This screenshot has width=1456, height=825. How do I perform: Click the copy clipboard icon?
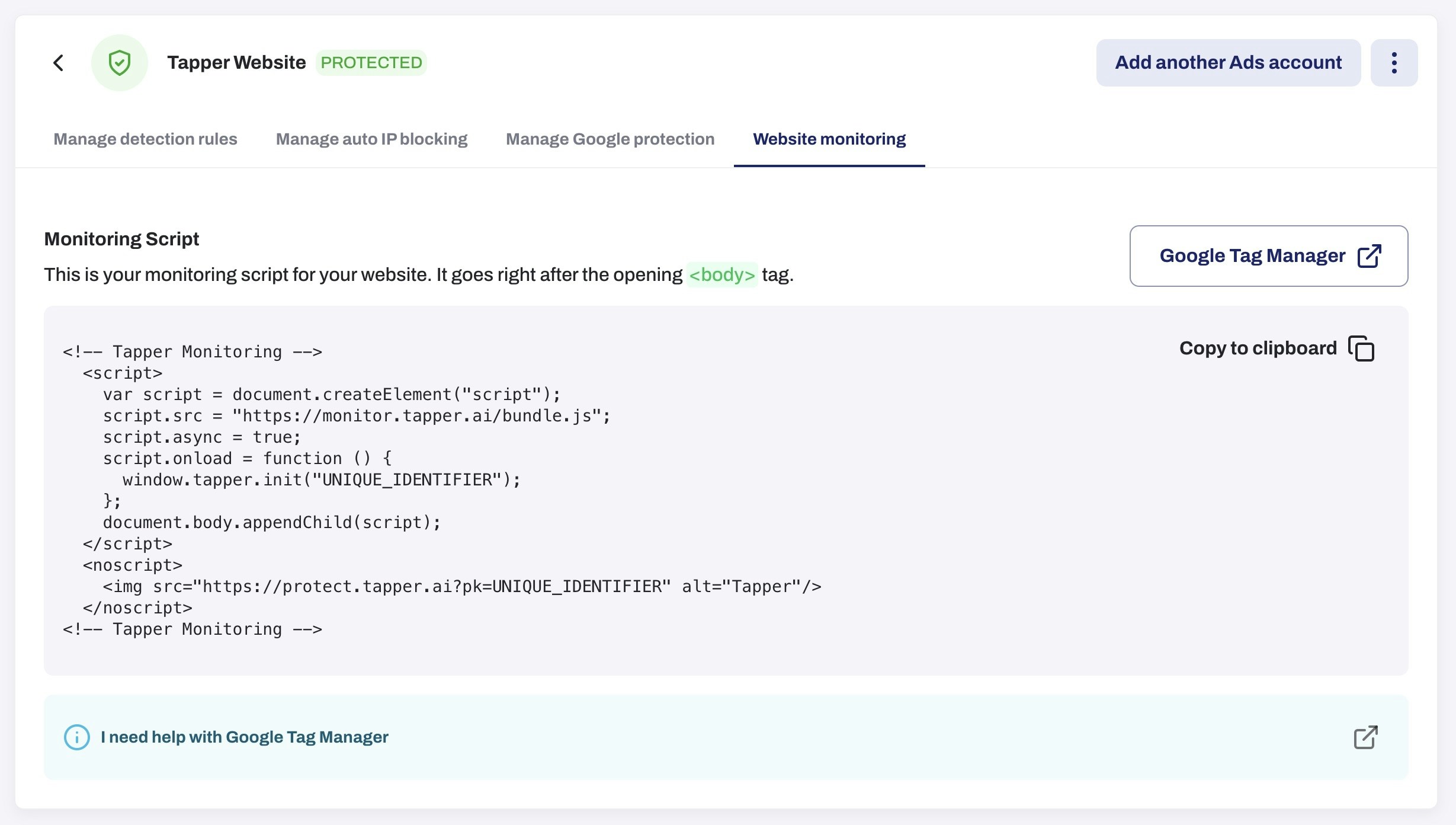pyautogui.click(x=1361, y=348)
